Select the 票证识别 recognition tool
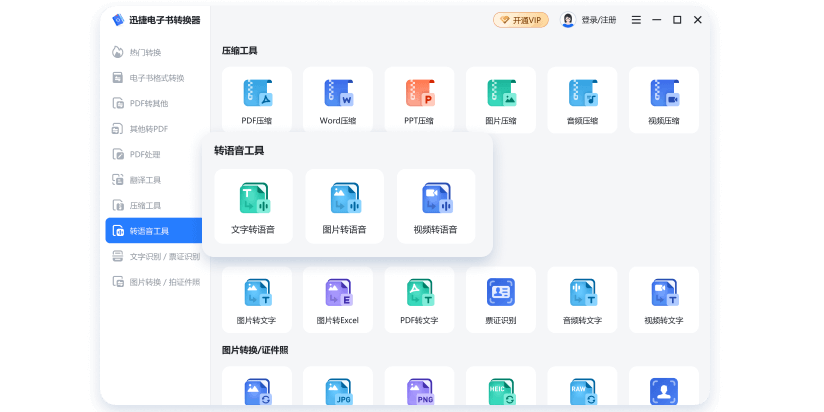Viewport: 824px width, 412px height. point(500,299)
